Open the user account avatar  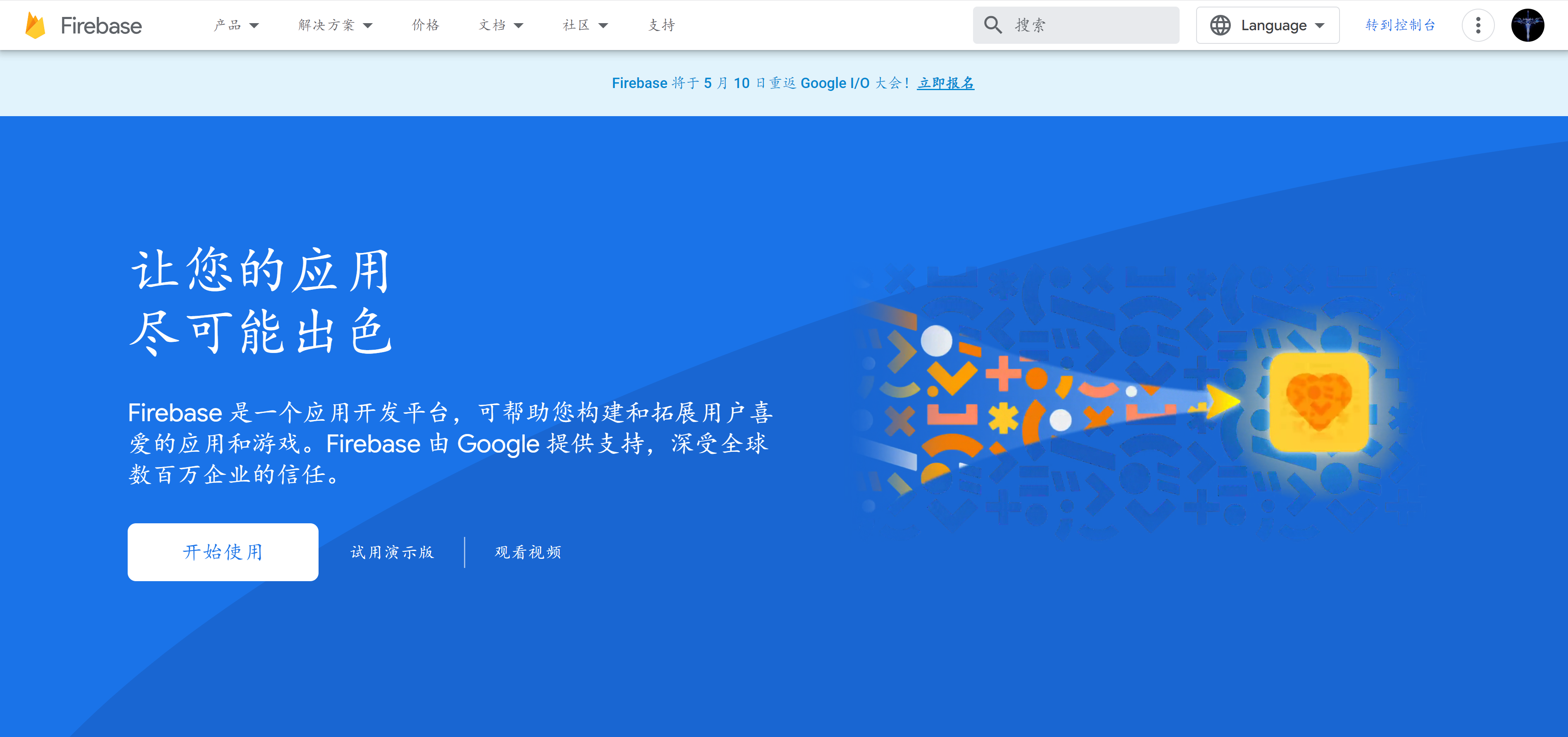[1527, 25]
